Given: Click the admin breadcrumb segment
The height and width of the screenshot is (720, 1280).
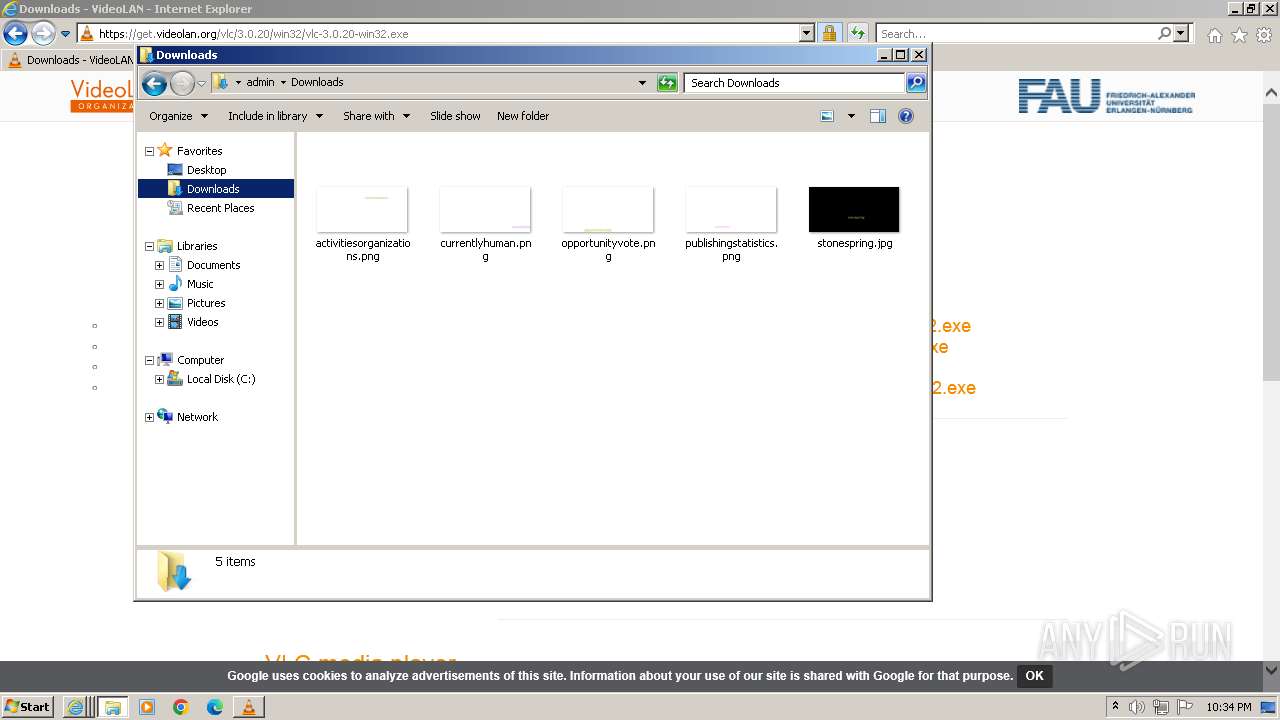Looking at the screenshot, I should point(260,82).
